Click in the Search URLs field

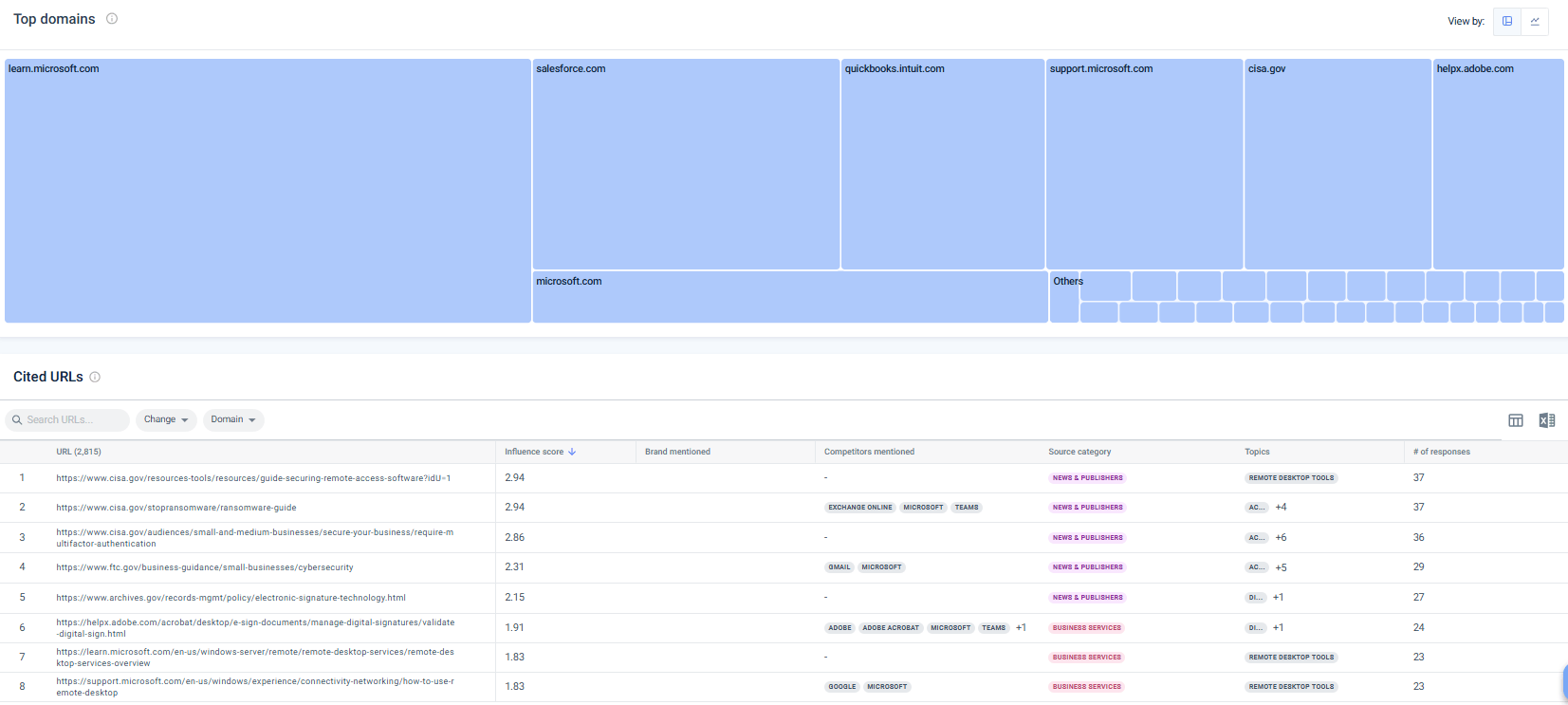(67, 419)
